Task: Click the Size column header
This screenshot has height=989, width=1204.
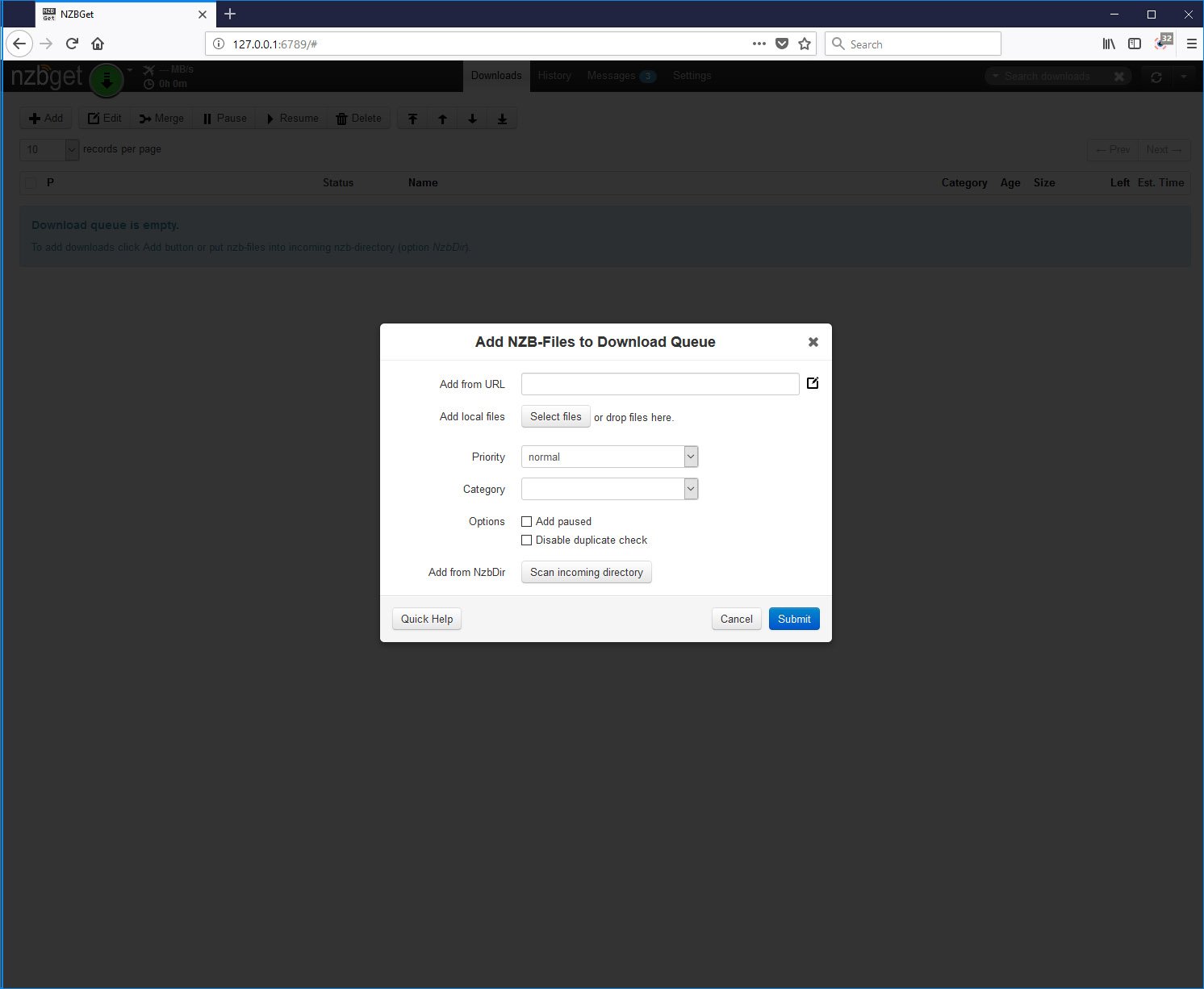Action: pos(1044,183)
